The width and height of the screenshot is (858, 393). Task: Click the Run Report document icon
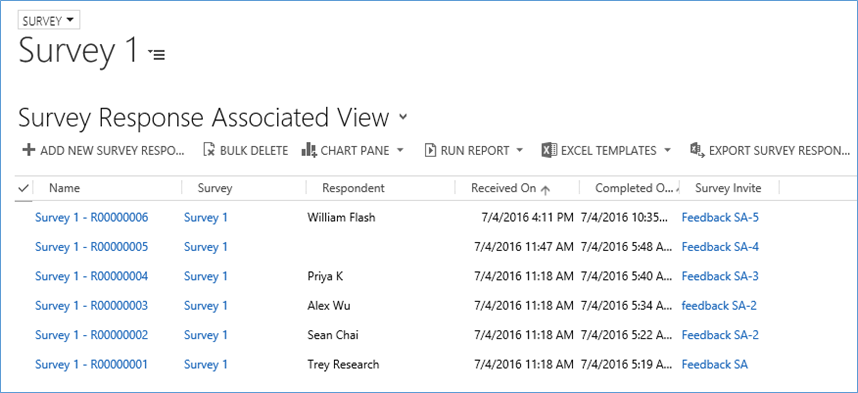coord(431,150)
